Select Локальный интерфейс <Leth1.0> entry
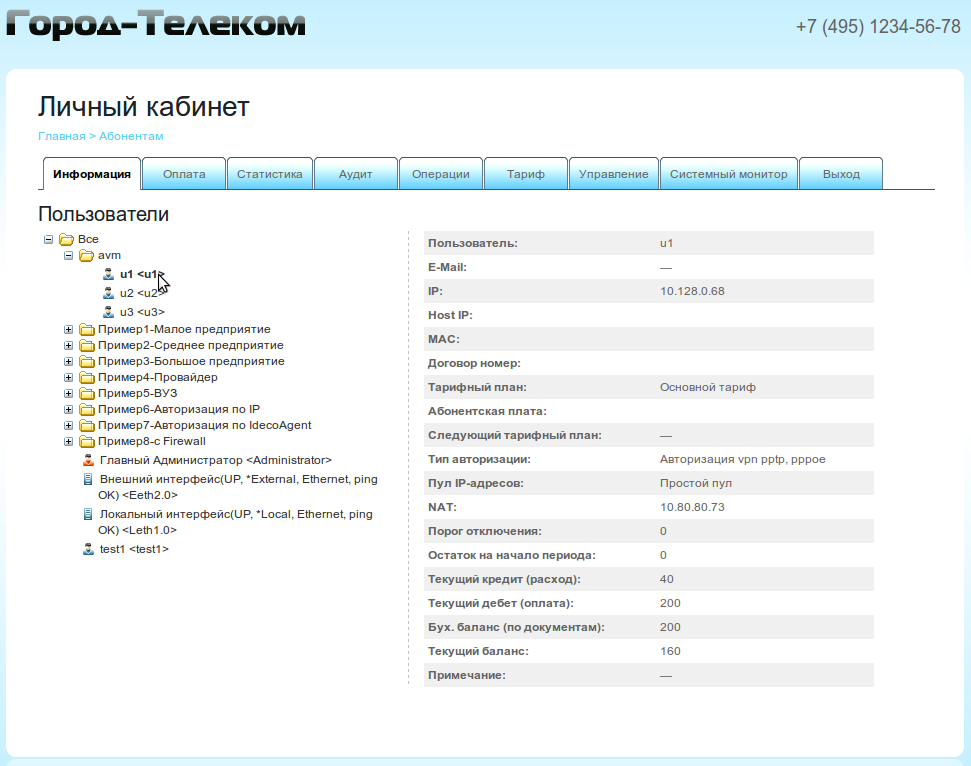Image resolution: width=971 pixels, height=766 pixels. 235,522
